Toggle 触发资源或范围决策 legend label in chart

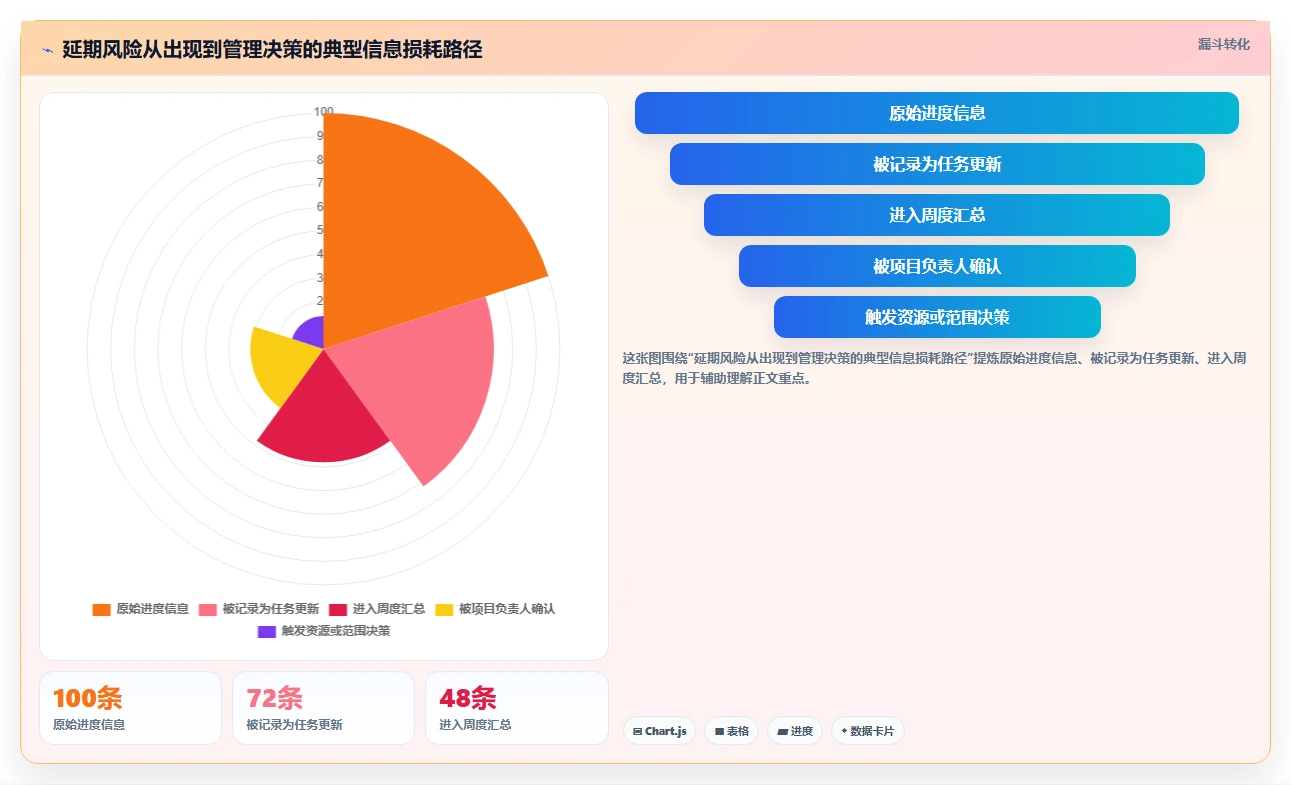point(335,631)
